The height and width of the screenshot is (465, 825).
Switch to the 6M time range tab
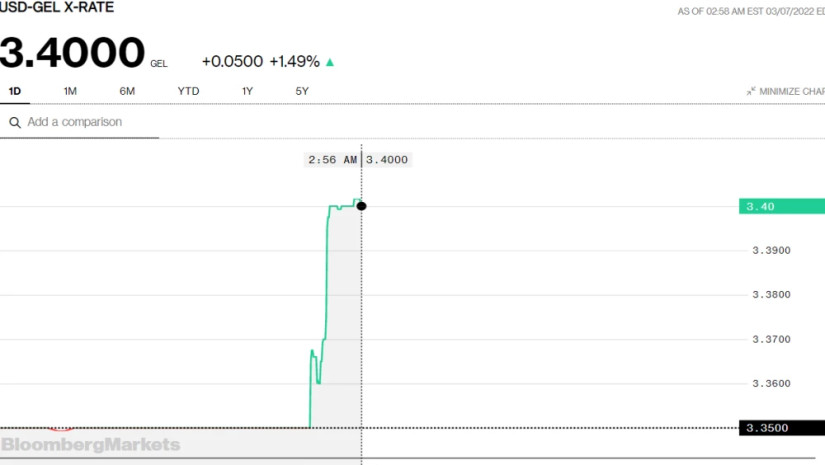[x=127, y=92]
